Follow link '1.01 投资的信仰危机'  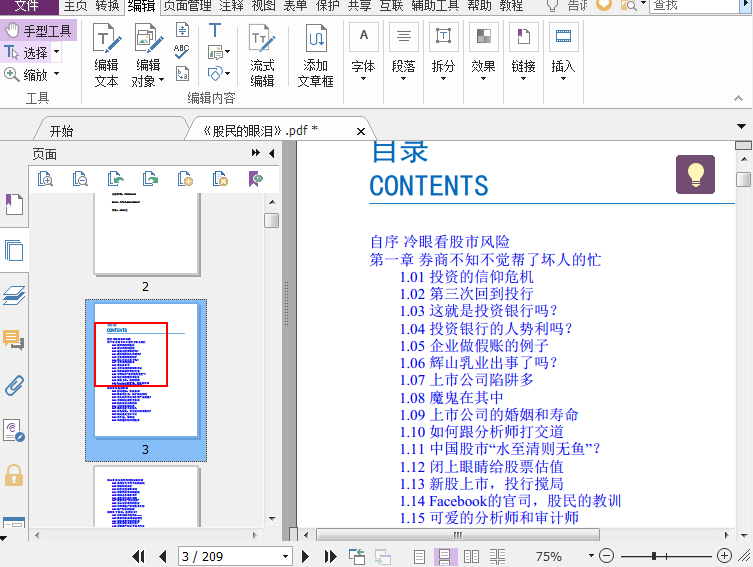[x=466, y=277]
